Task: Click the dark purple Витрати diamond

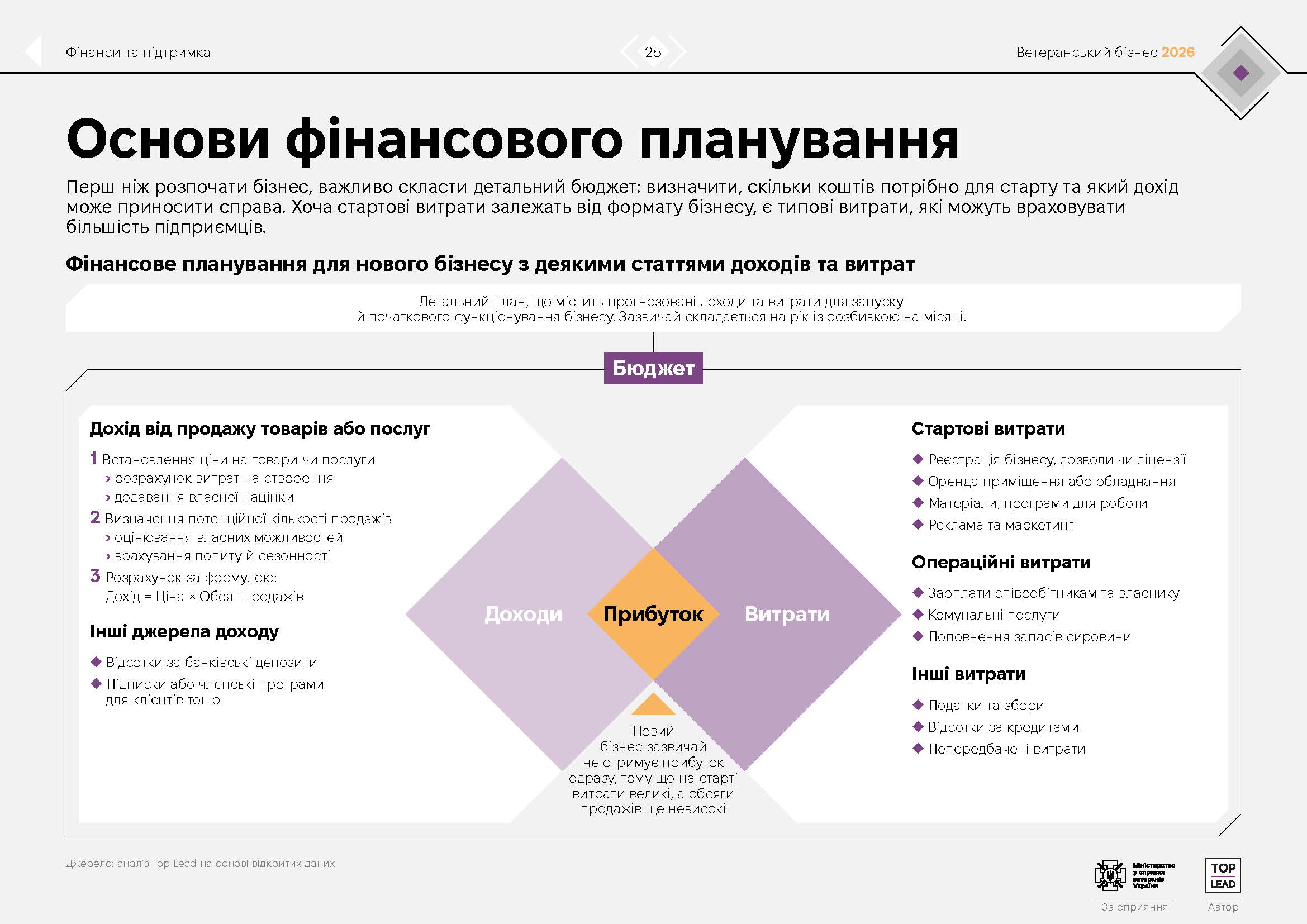Action: [x=787, y=614]
